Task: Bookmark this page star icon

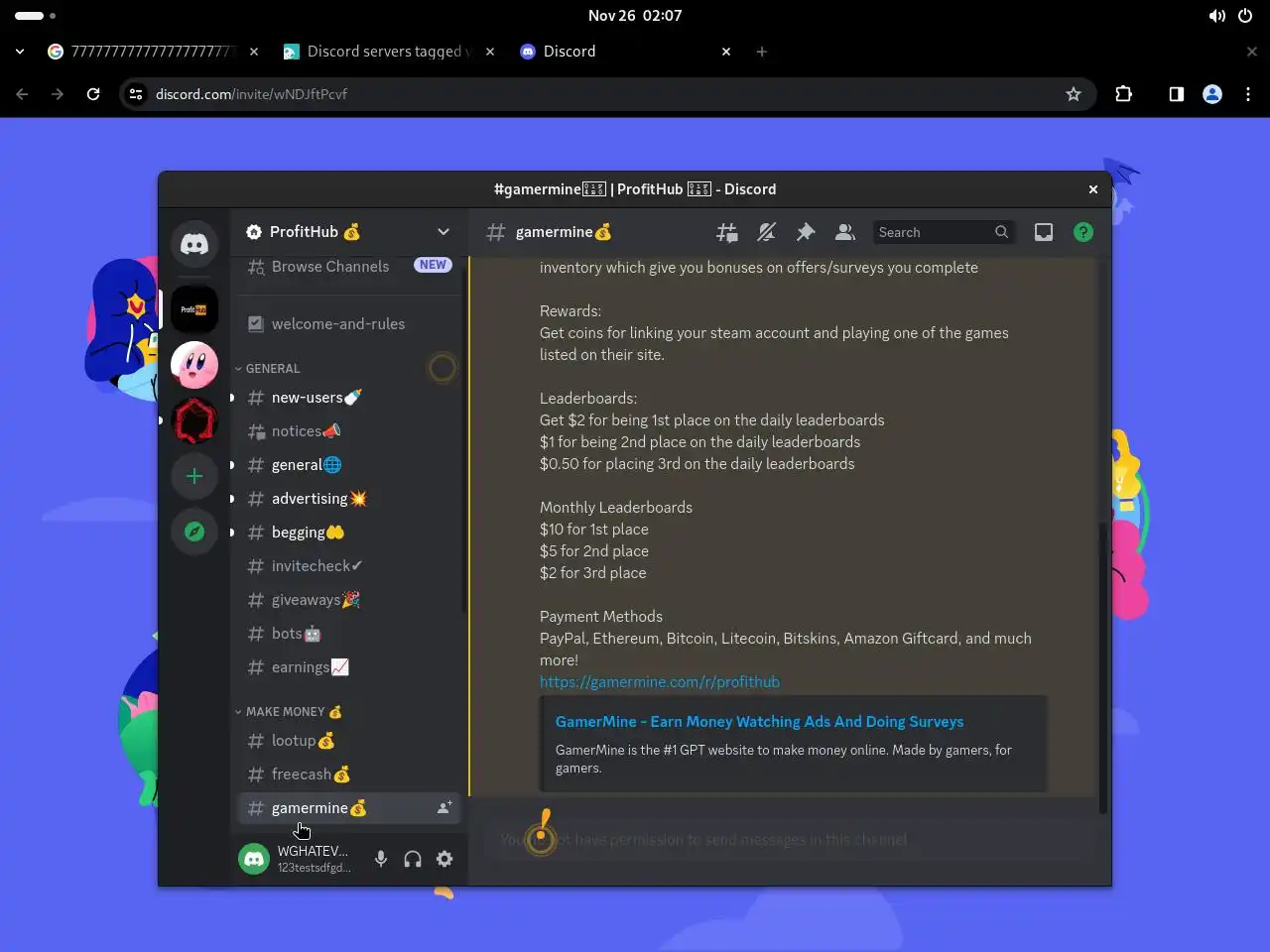Action: click(1073, 94)
